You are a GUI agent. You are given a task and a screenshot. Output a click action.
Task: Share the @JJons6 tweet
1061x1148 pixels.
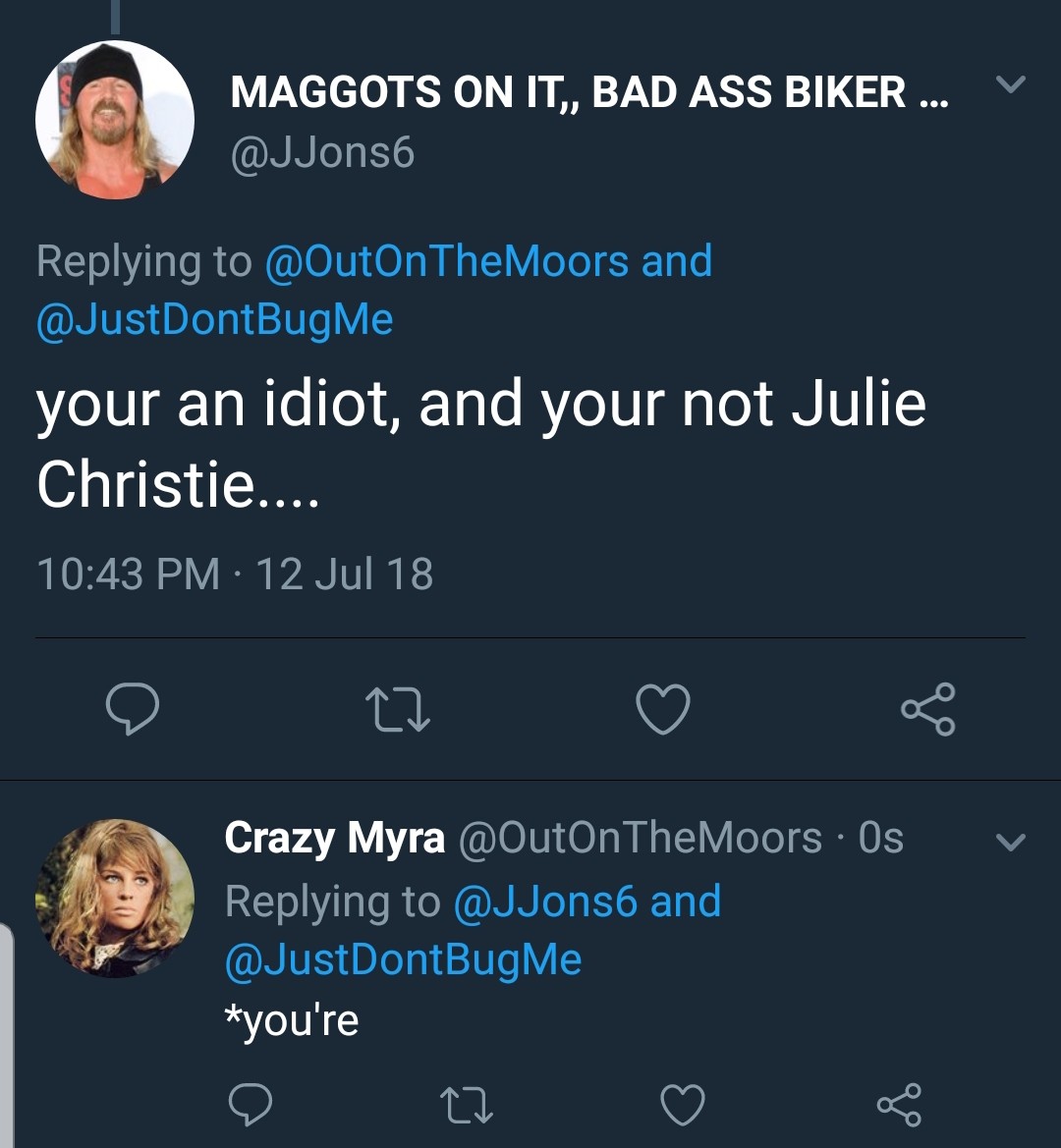pos(928,709)
